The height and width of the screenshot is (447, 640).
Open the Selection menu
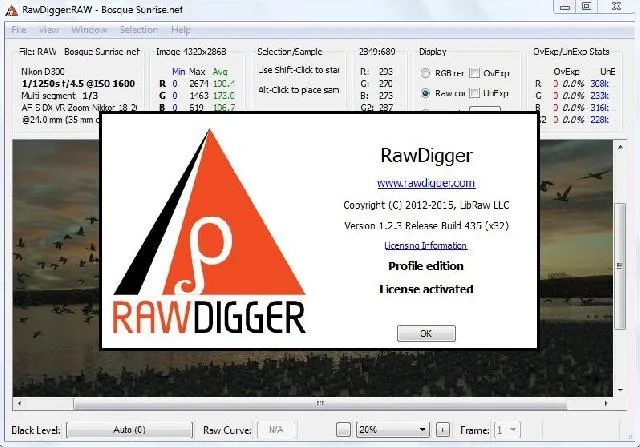click(x=139, y=30)
